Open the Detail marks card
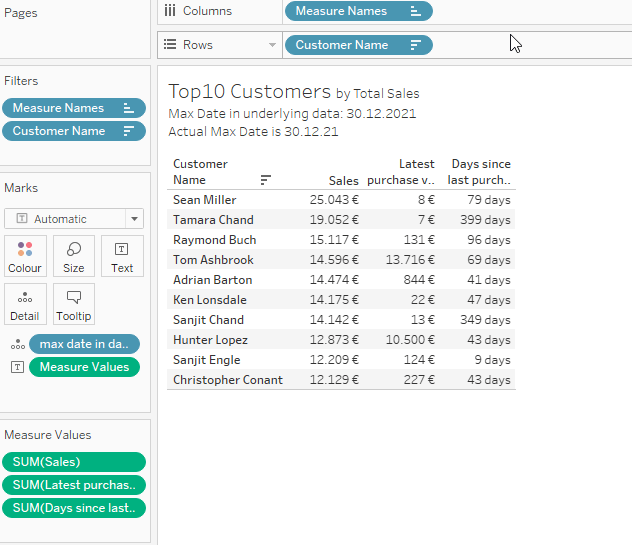Screen dimensions: 632x545 [25, 304]
